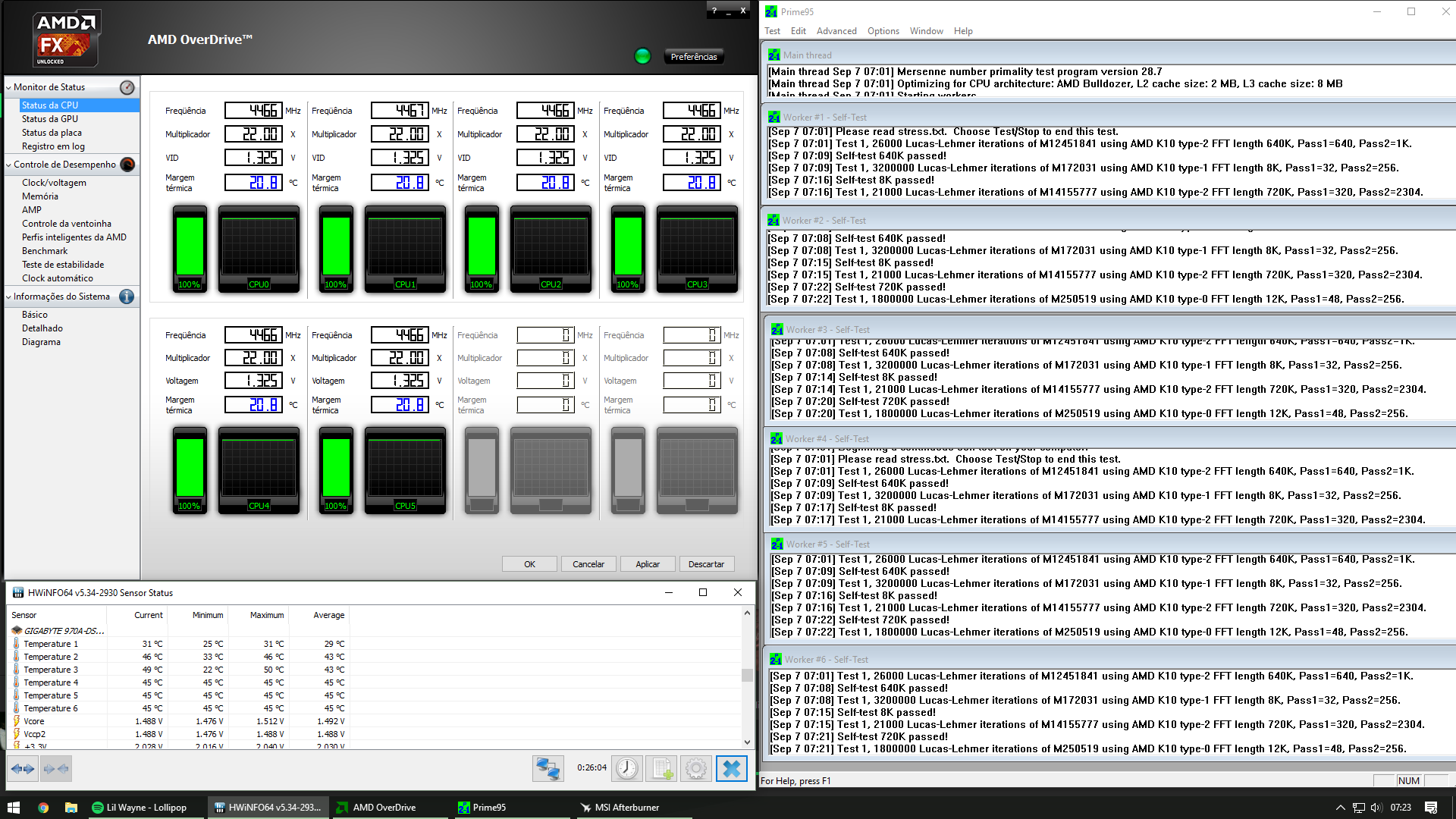Open the Prime95 Options menu
Viewport: 1456px width, 819px height.
[x=883, y=31]
